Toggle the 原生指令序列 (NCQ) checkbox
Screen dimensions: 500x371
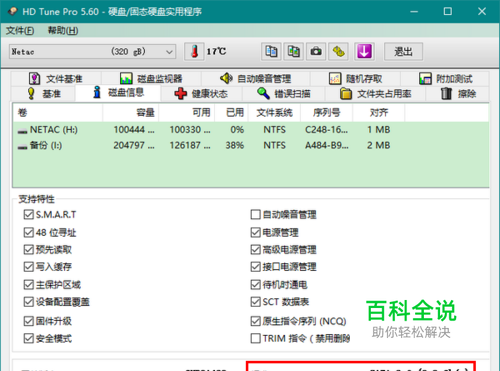[x=255, y=321]
